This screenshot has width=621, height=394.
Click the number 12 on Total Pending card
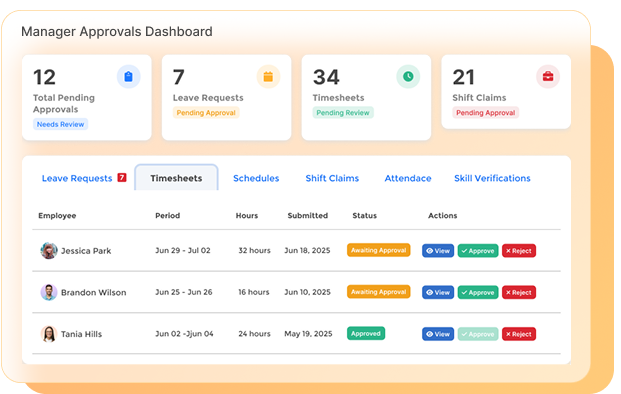coord(44,77)
